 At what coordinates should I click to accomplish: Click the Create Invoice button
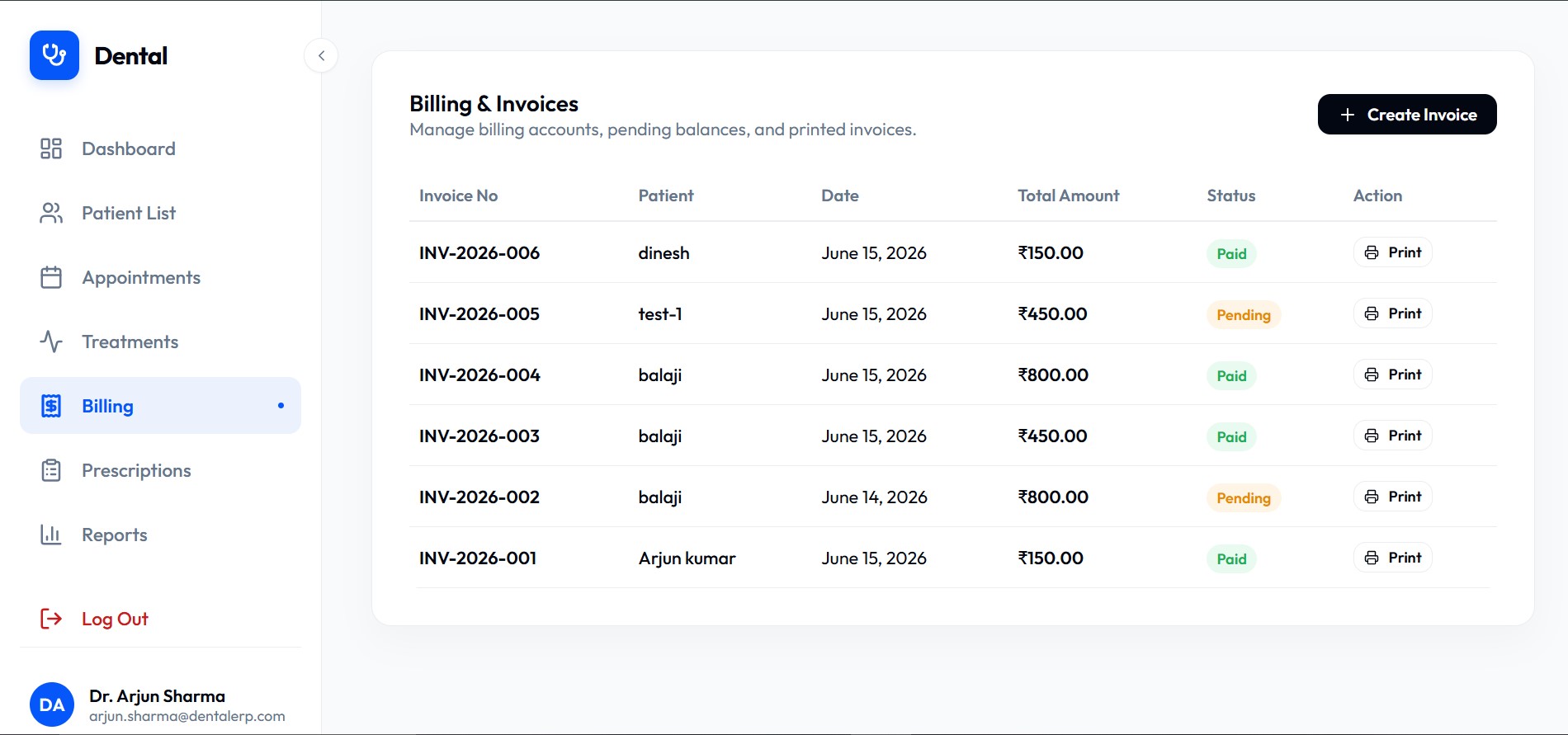point(1407,115)
